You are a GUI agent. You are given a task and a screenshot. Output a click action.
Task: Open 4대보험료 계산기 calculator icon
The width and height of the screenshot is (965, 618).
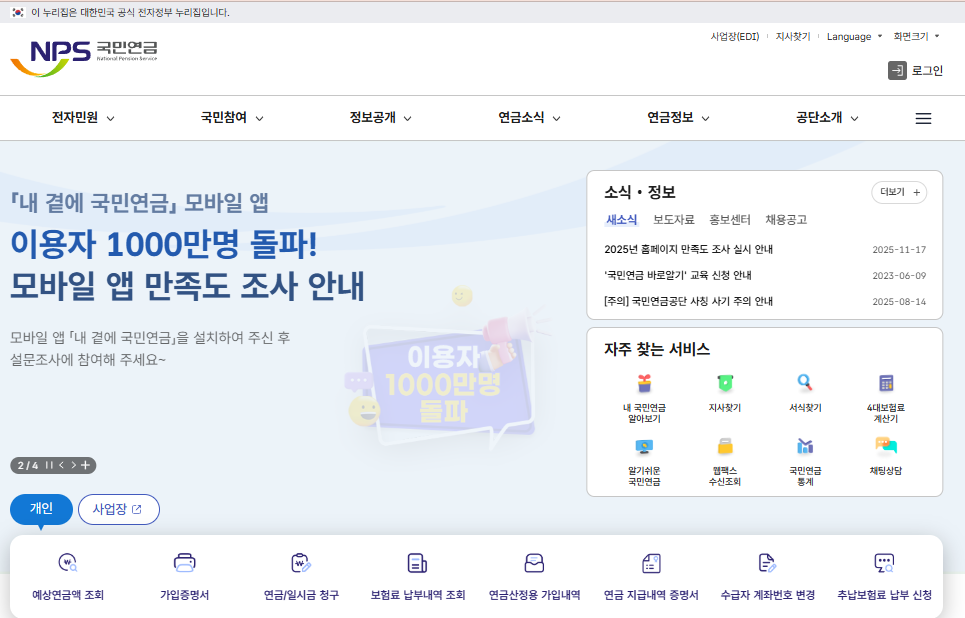(x=886, y=383)
